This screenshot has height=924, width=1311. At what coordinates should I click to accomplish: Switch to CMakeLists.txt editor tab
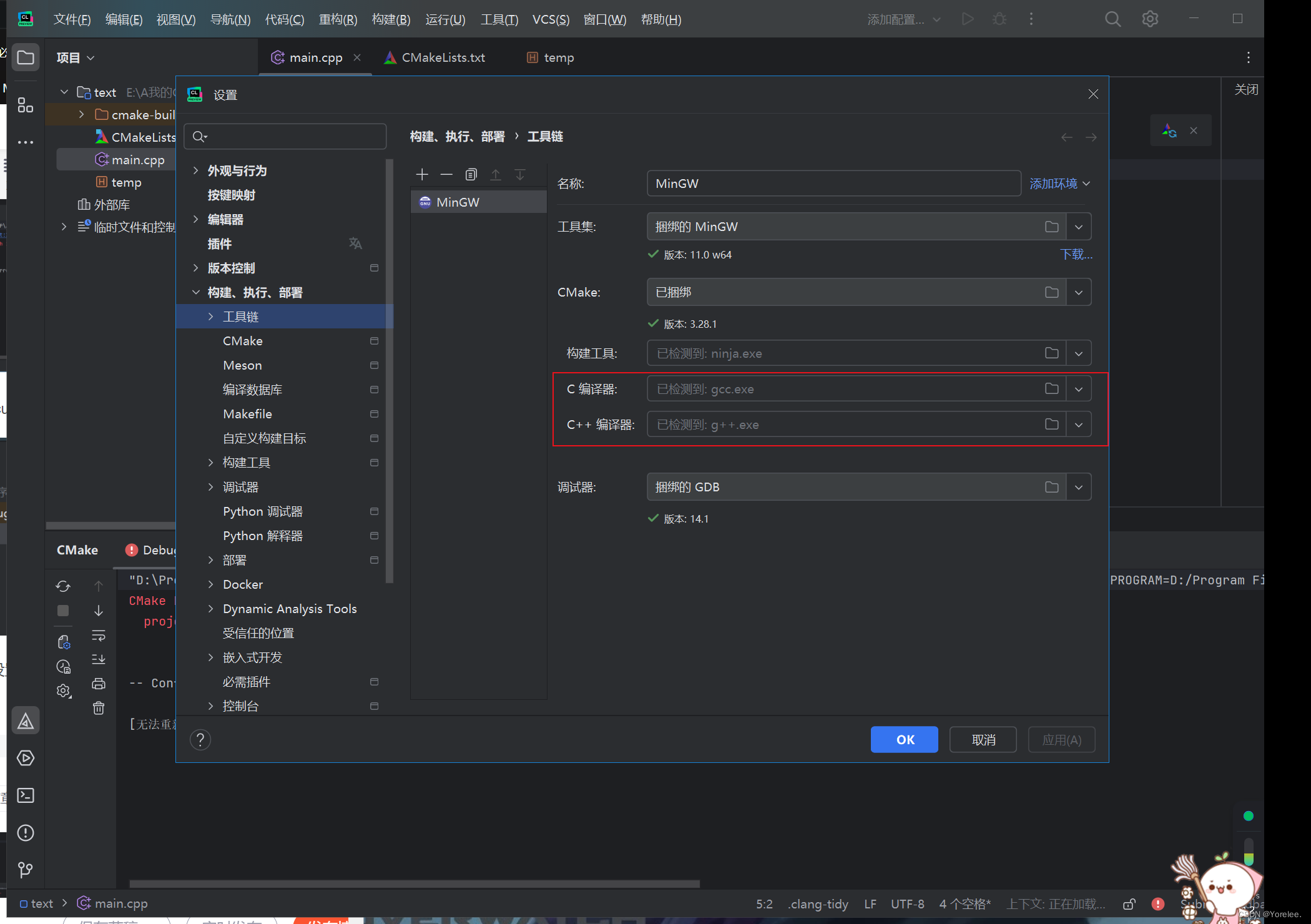(435, 57)
